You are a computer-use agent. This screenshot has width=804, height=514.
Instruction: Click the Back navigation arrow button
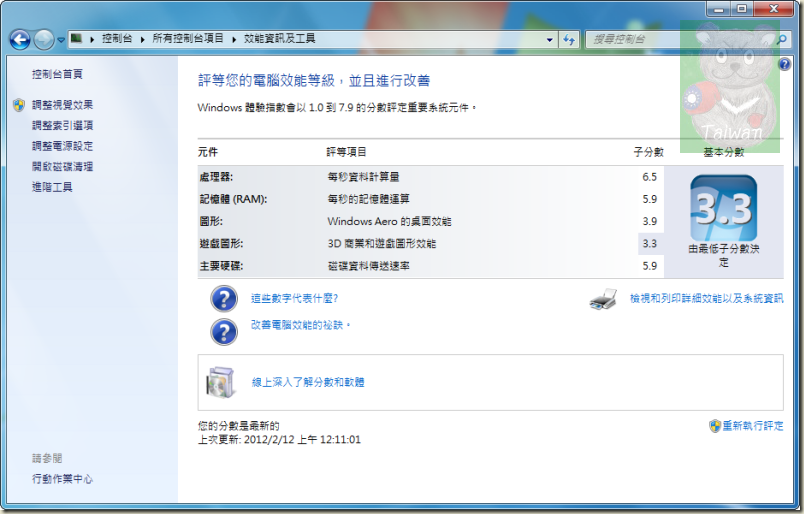tap(20, 39)
